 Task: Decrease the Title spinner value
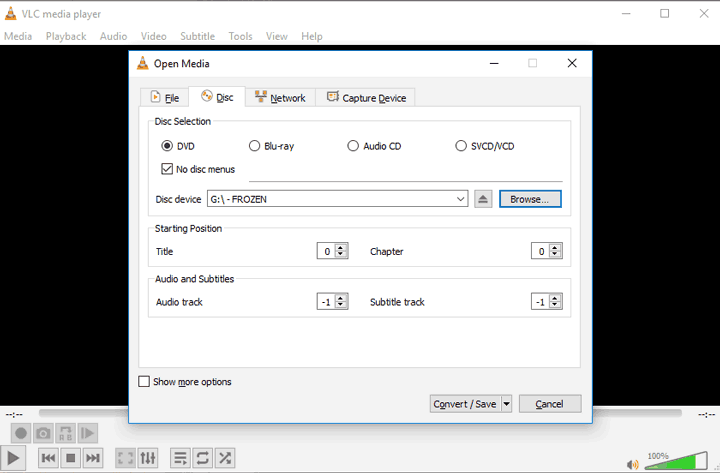pos(341,254)
